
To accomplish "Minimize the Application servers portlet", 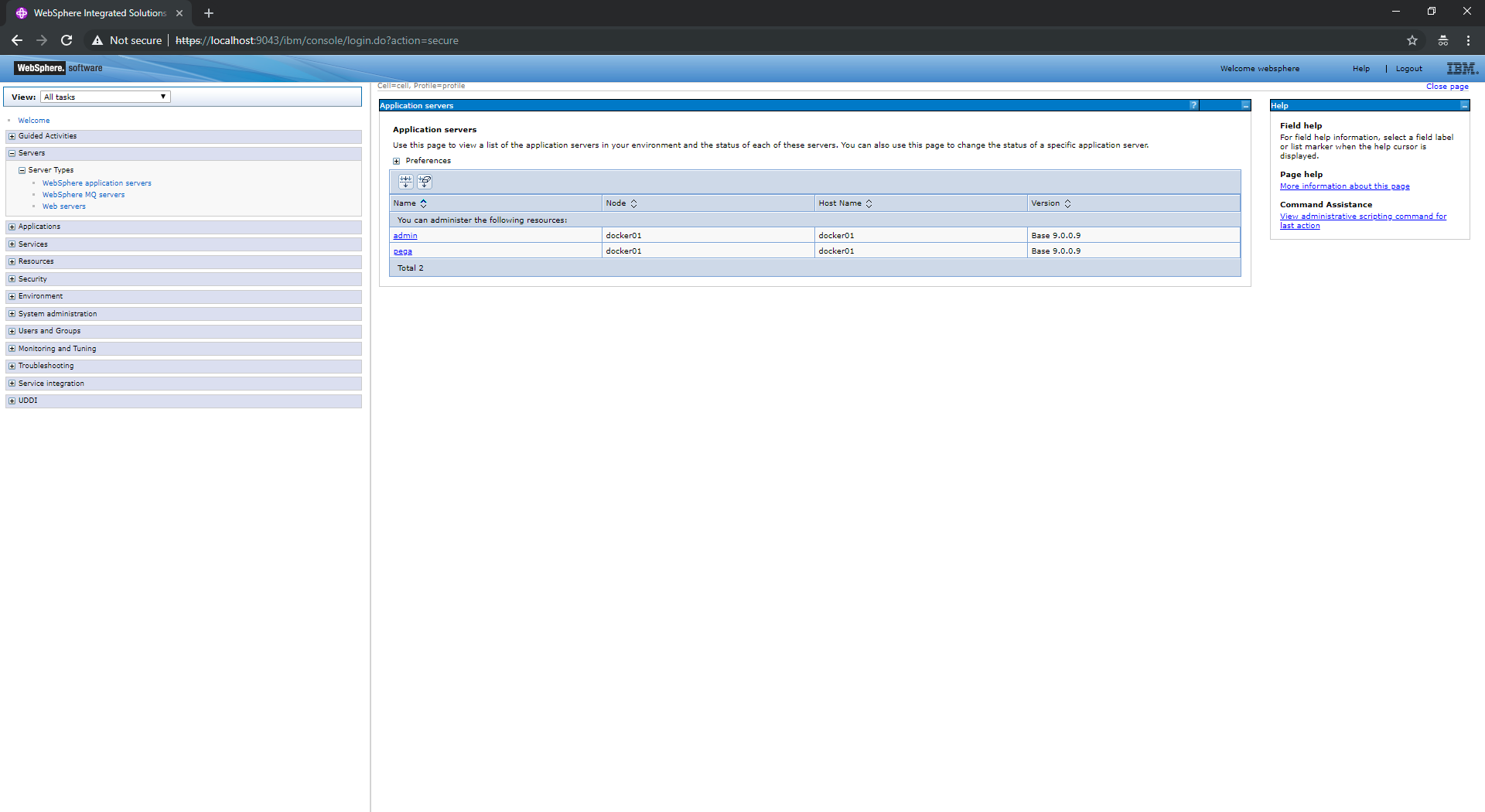I will (x=1245, y=105).
